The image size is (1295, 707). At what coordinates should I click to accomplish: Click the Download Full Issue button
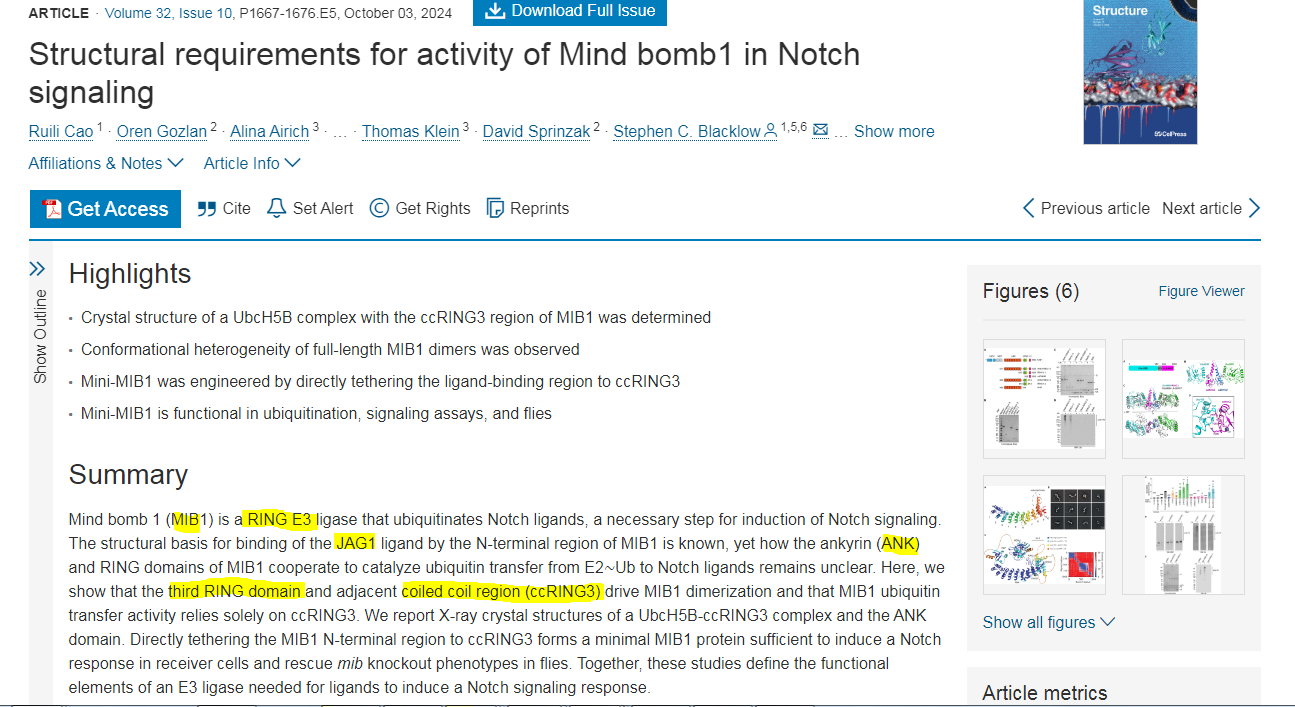click(x=569, y=12)
